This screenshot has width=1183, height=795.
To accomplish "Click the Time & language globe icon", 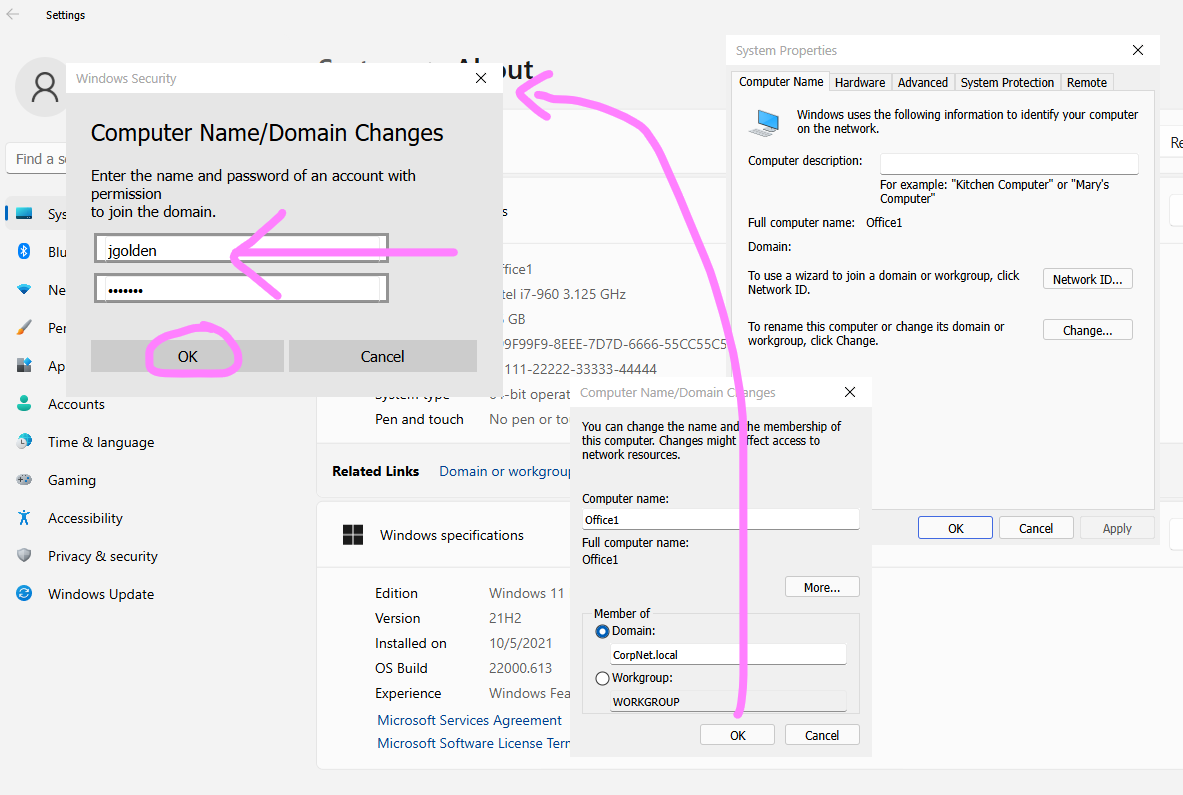I will click(24, 441).
